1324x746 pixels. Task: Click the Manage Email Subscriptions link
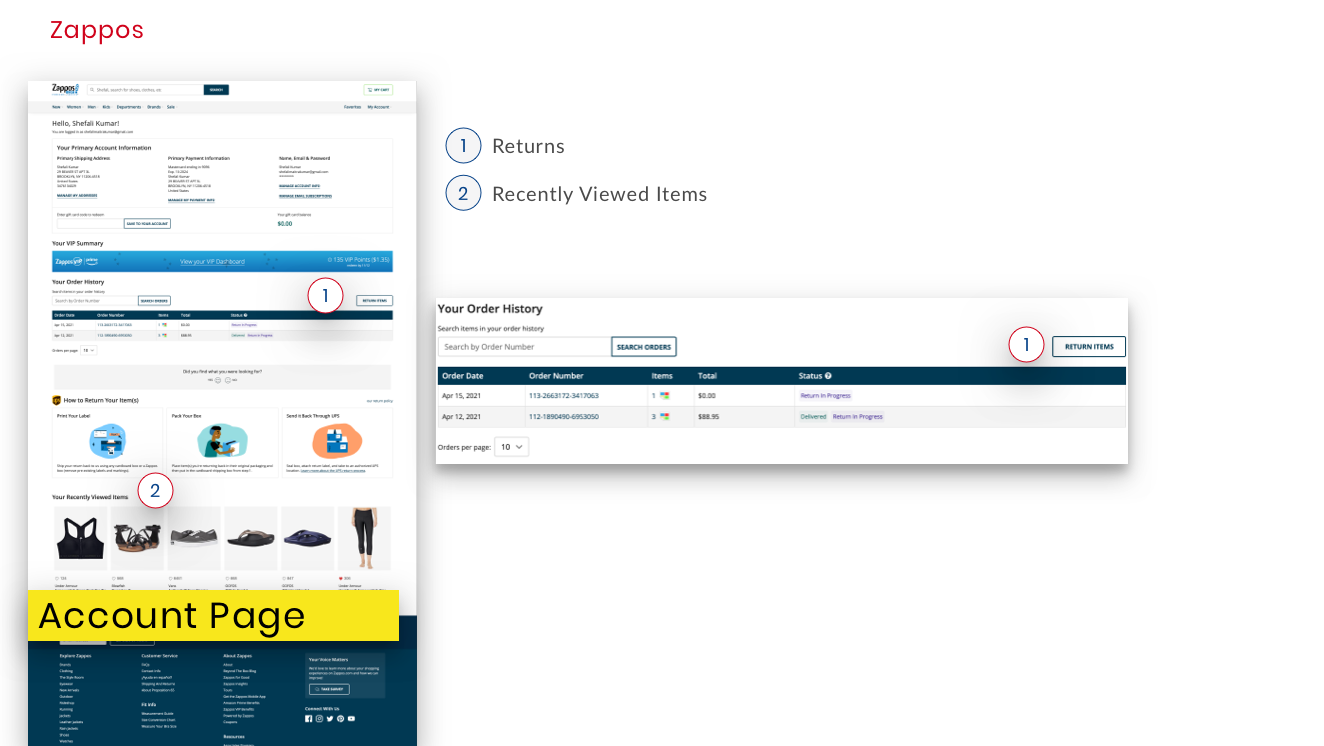pos(305,196)
